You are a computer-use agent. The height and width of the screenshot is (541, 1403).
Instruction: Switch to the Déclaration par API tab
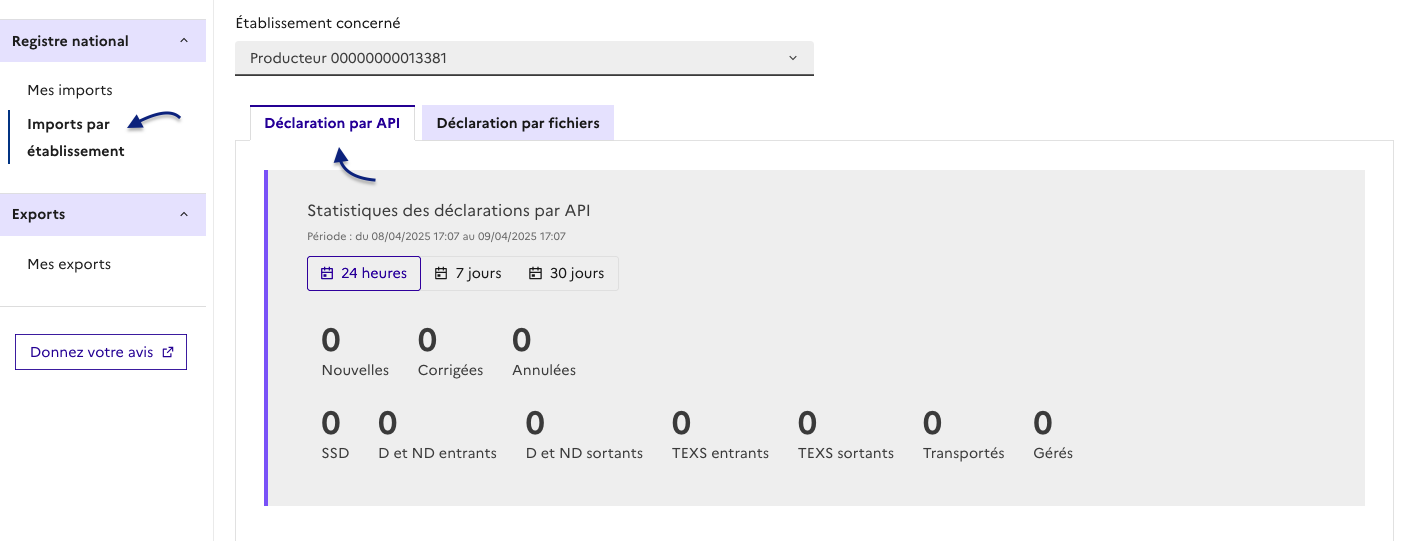click(x=332, y=123)
